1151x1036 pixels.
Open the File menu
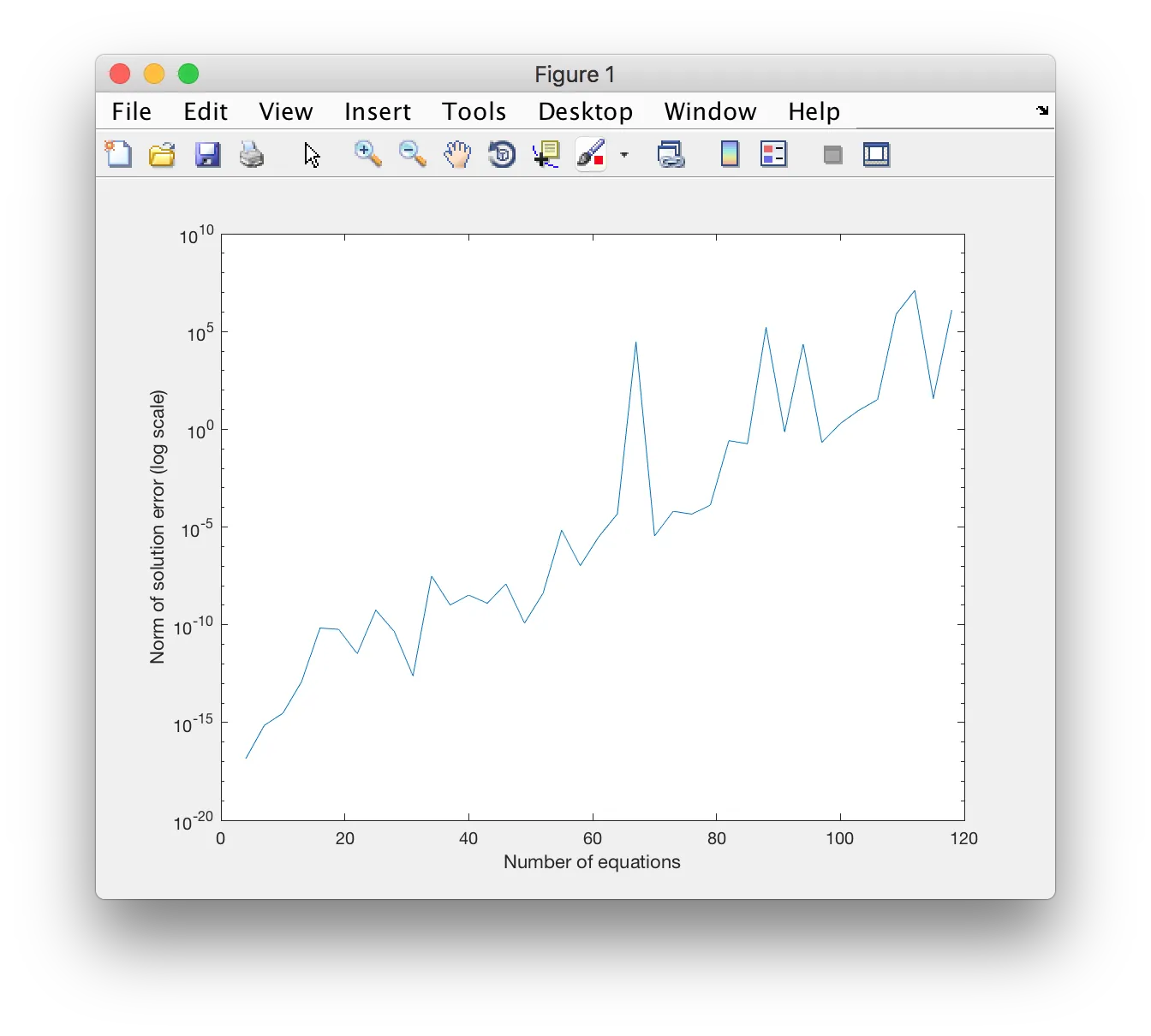coord(132,111)
